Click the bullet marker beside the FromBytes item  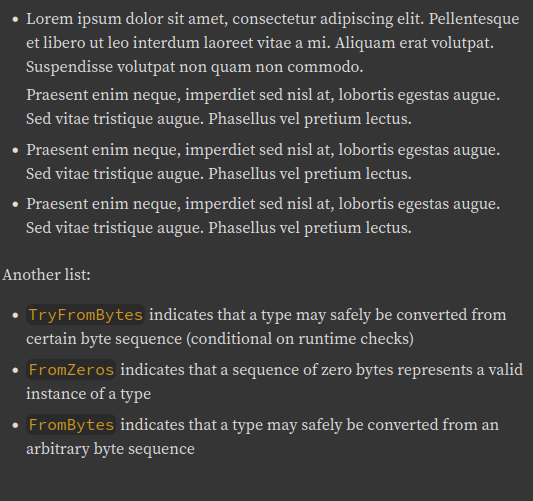click(15, 426)
